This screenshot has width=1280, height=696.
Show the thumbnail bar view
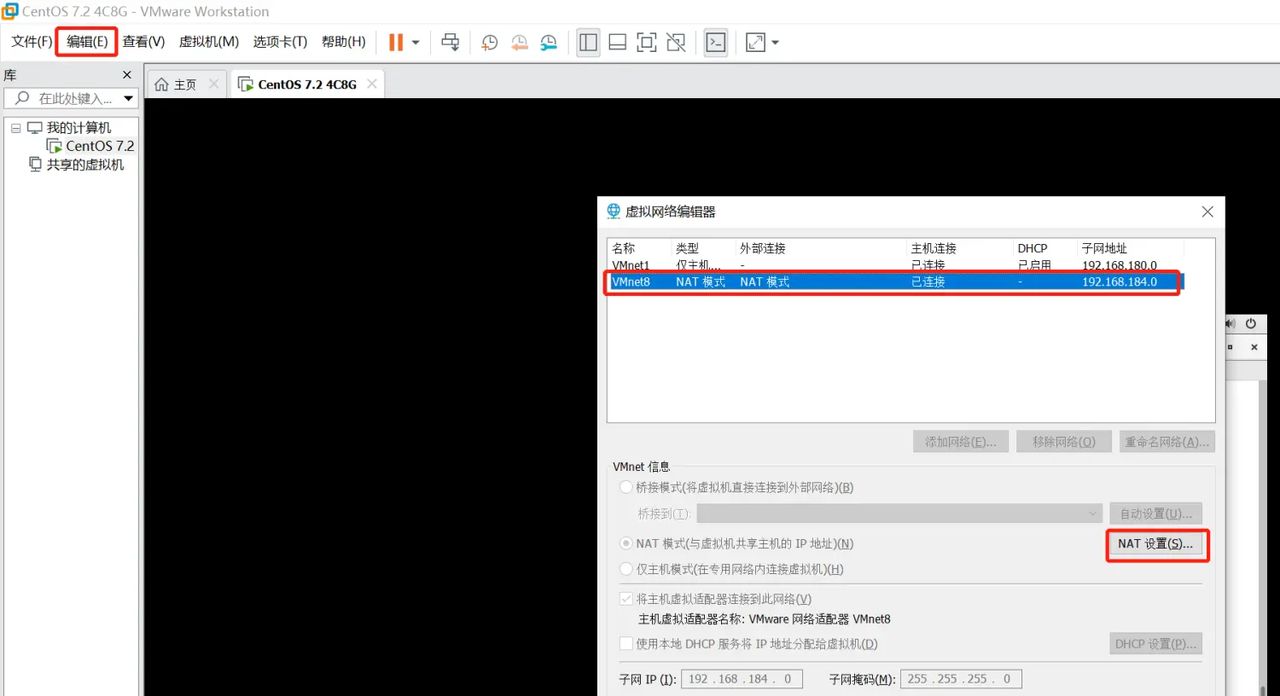[x=617, y=42]
